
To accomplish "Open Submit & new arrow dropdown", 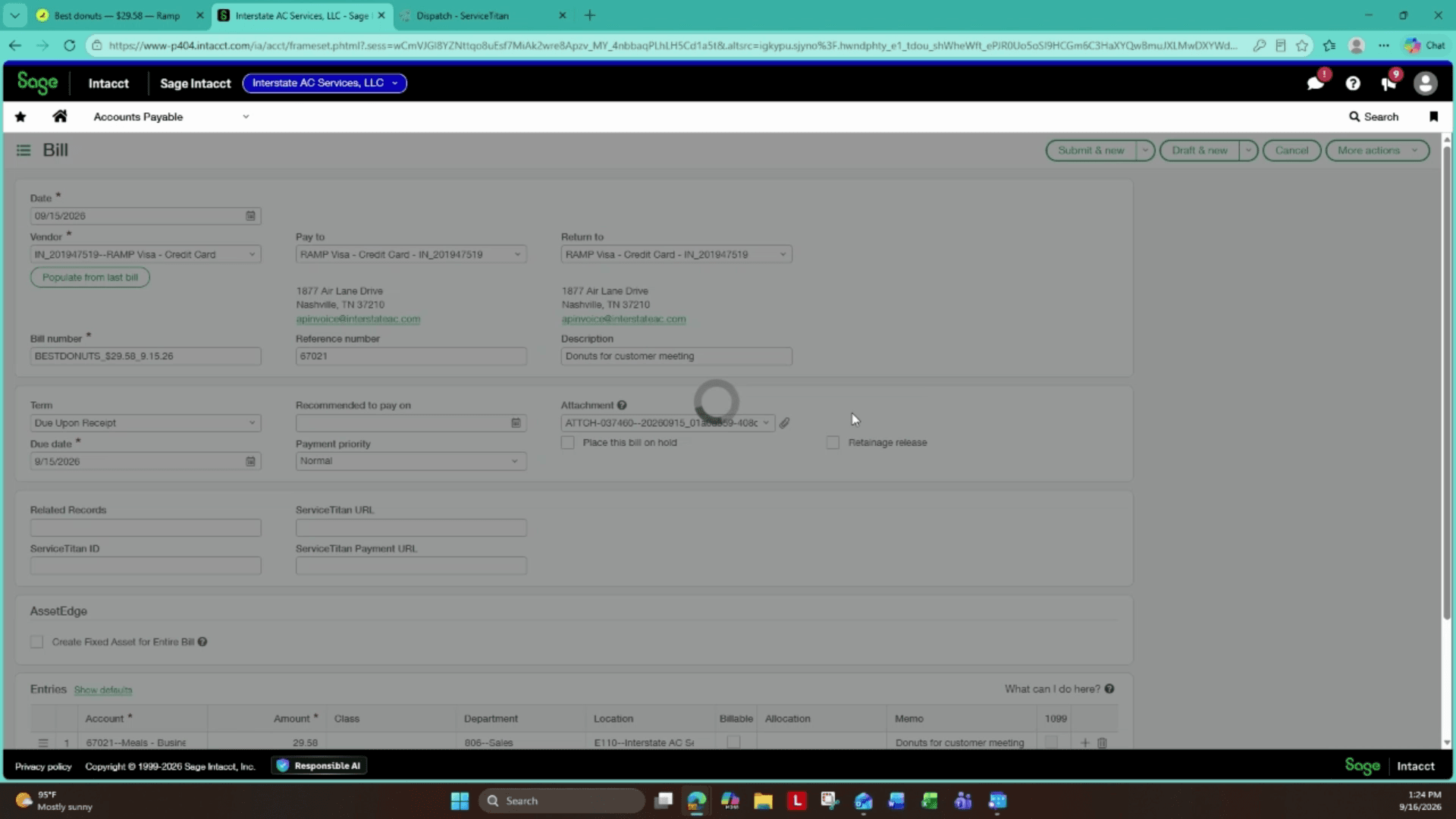I will pos(1146,150).
